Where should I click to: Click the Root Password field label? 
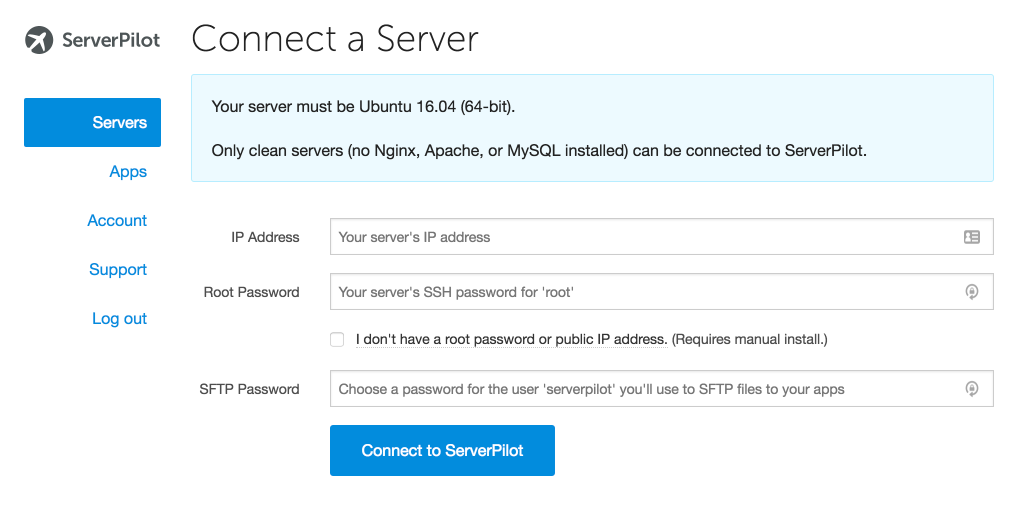[x=251, y=292]
